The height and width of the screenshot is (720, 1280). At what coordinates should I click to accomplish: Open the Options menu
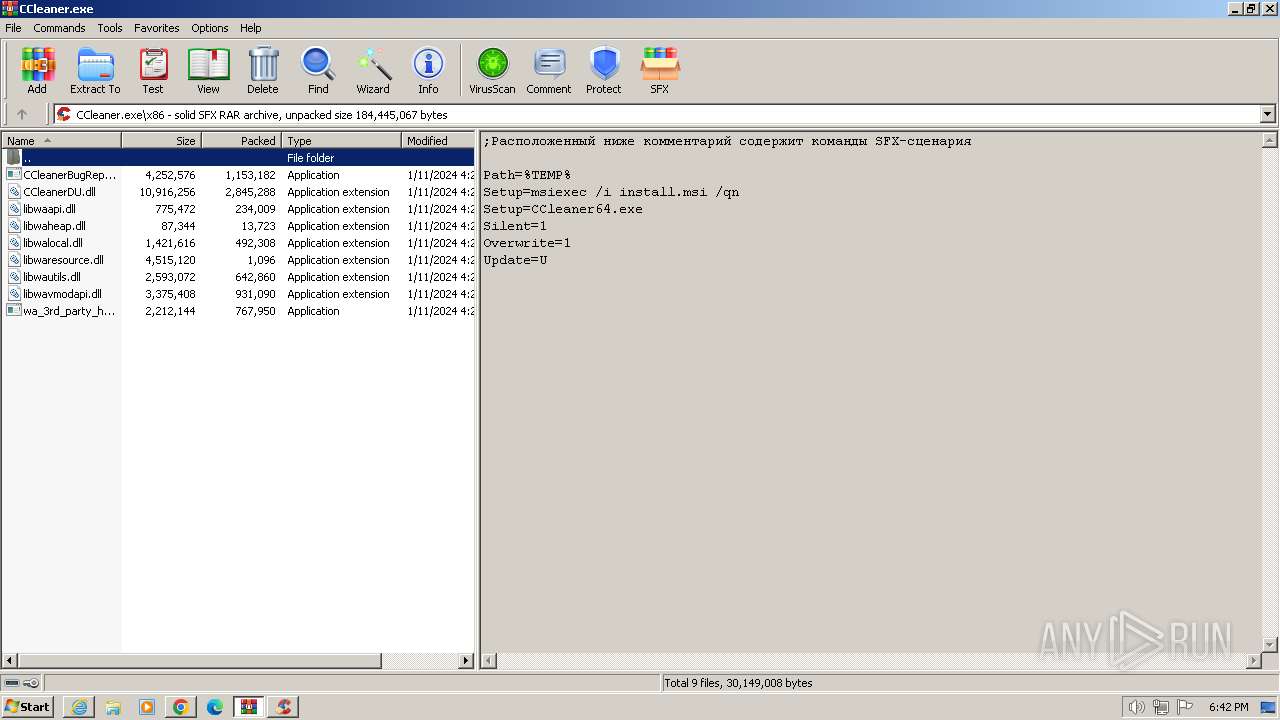(210, 28)
